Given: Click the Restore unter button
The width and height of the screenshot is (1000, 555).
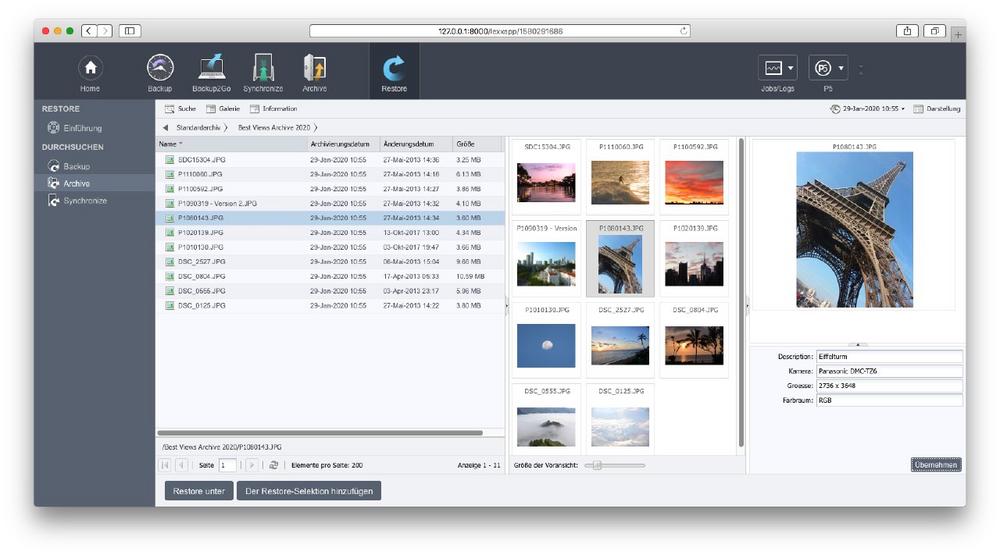Looking at the screenshot, I should click(x=199, y=491).
